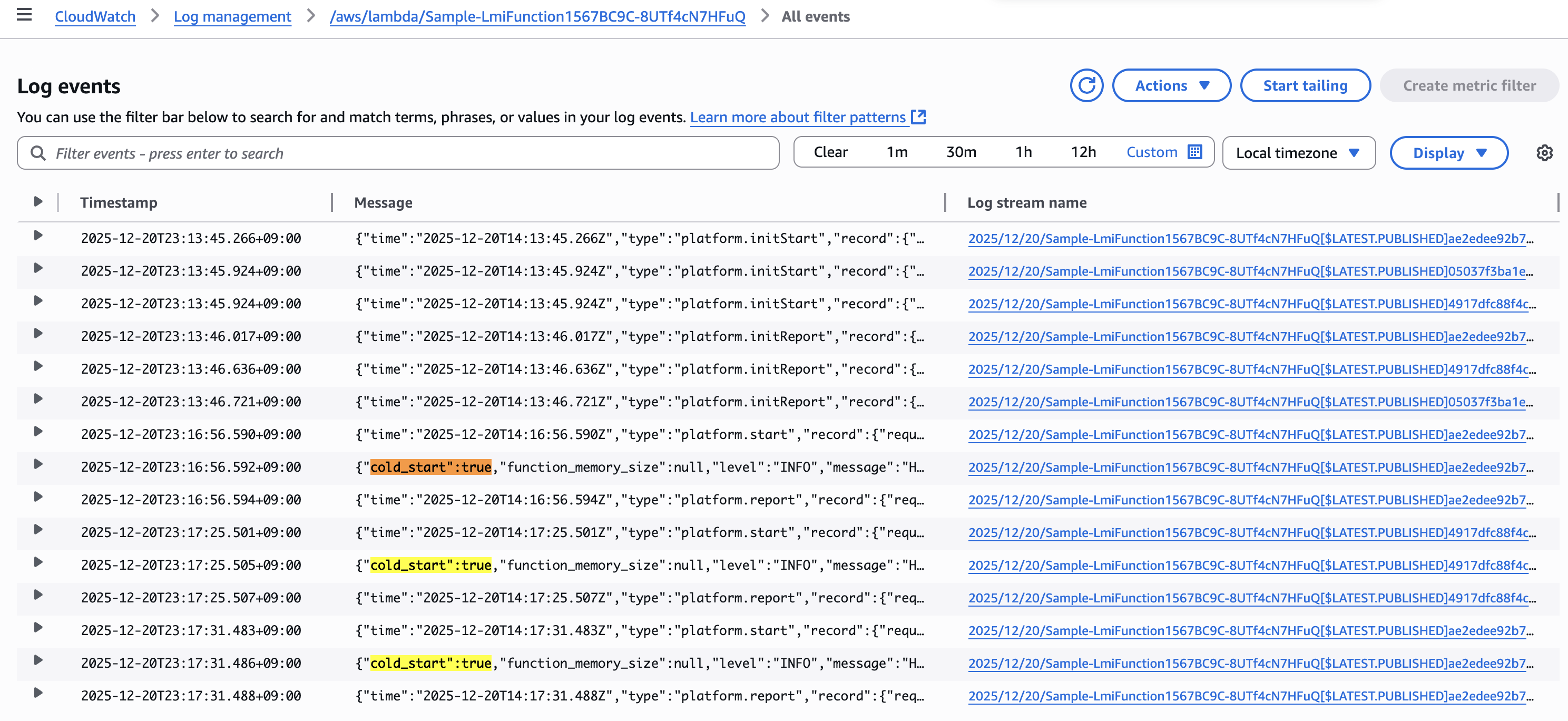Open the Actions dropdown menu
Viewport: 1568px width, 721px height.
click(x=1171, y=86)
